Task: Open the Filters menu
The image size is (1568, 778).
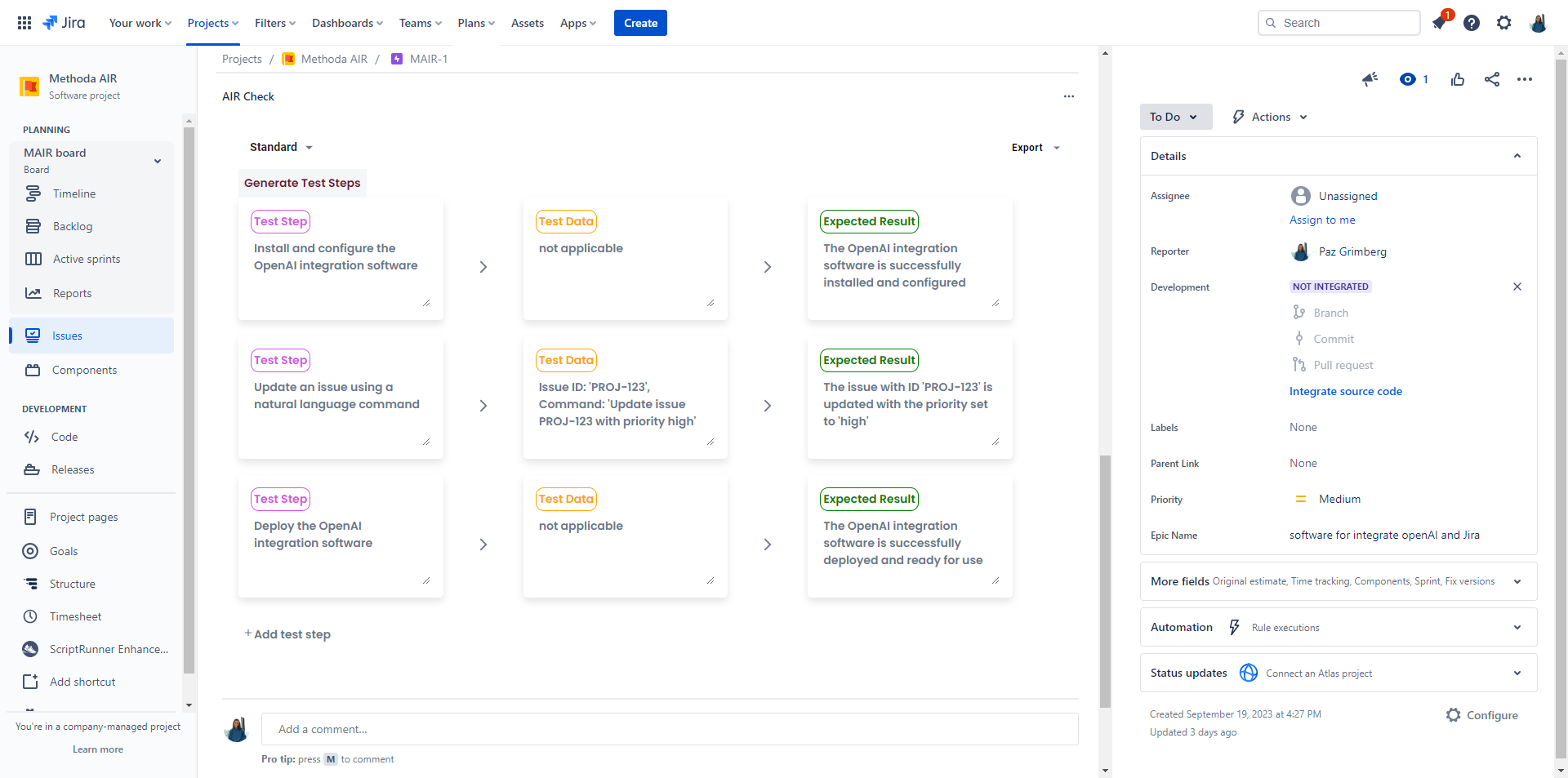Action: 275,23
